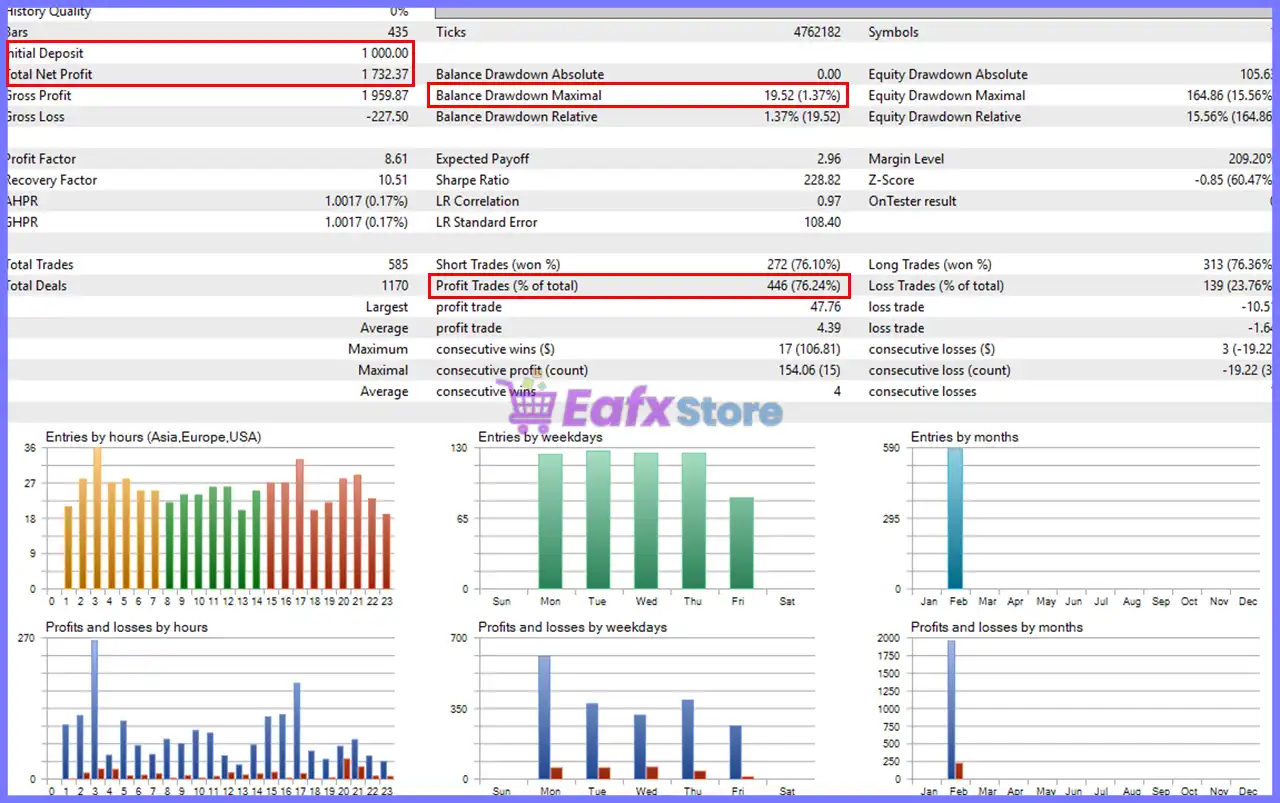Select the Long Trades (won %) label

click(930, 264)
